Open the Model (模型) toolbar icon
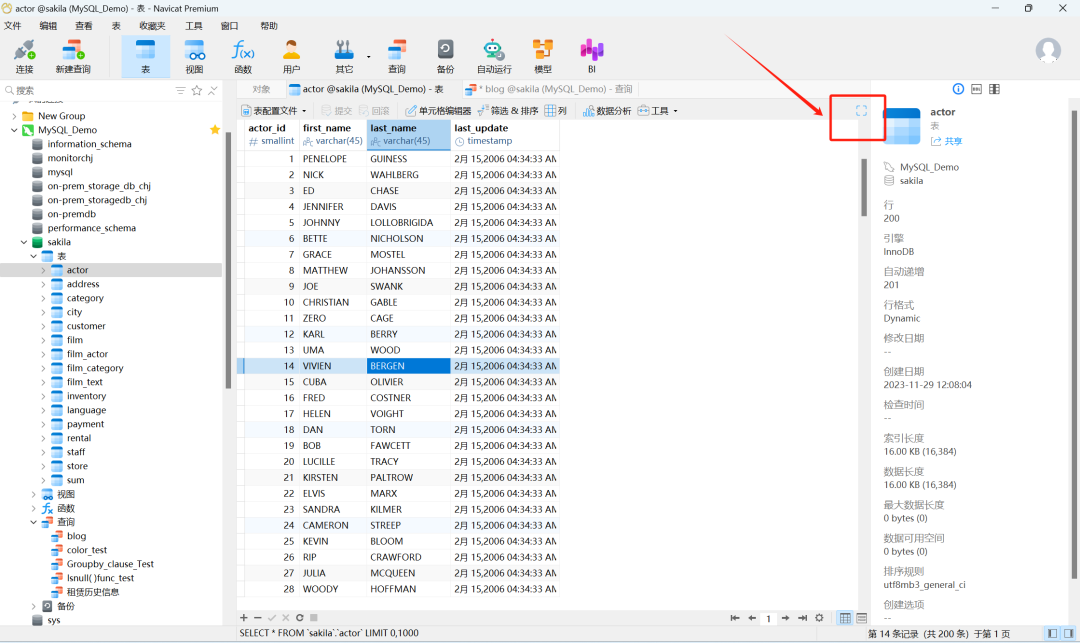Screen dimensions: 1080x643 (543, 56)
